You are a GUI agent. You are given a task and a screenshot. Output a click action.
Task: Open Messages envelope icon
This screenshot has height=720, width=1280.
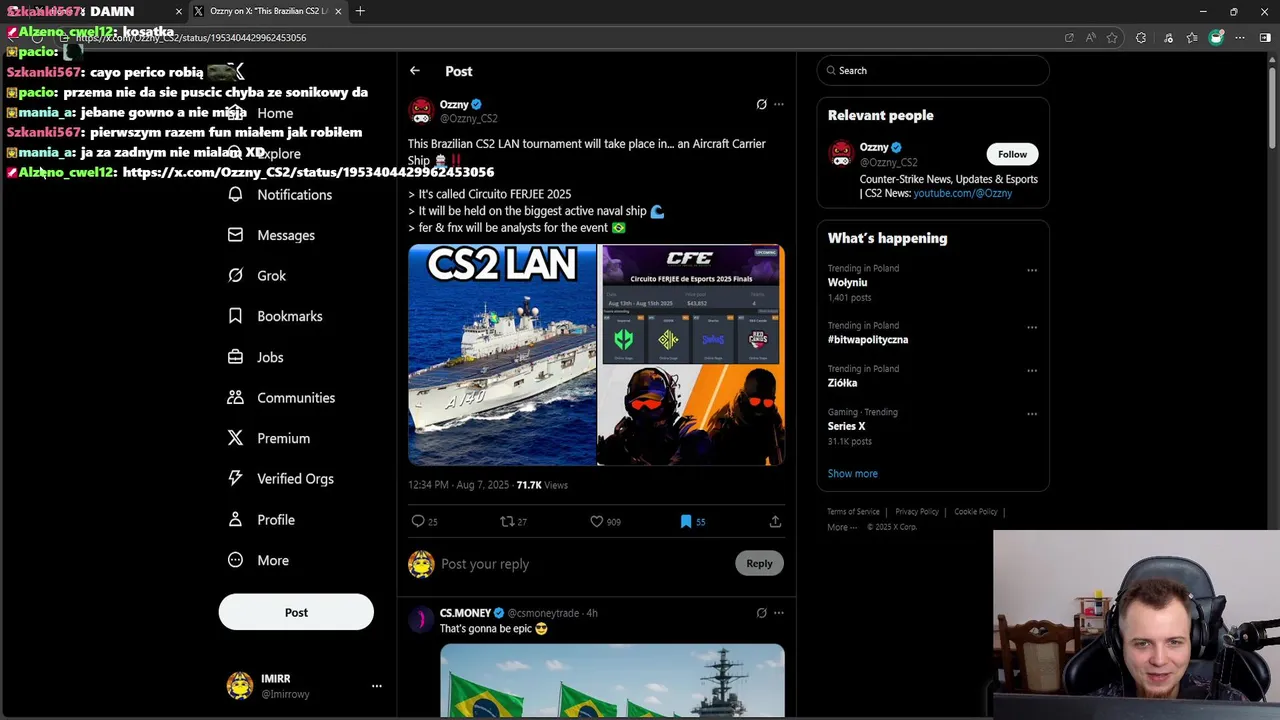click(235, 235)
